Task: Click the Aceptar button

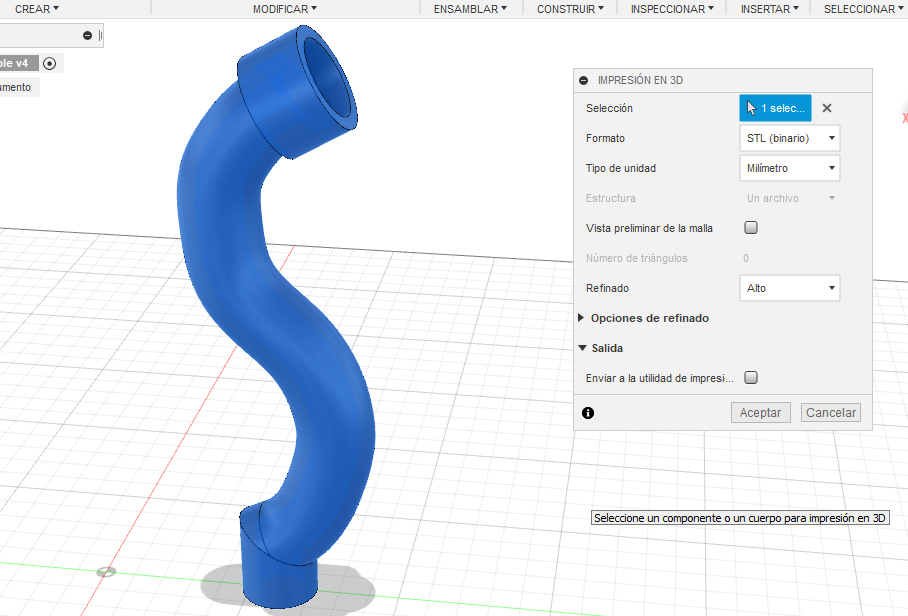Action: tap(760, 413)
